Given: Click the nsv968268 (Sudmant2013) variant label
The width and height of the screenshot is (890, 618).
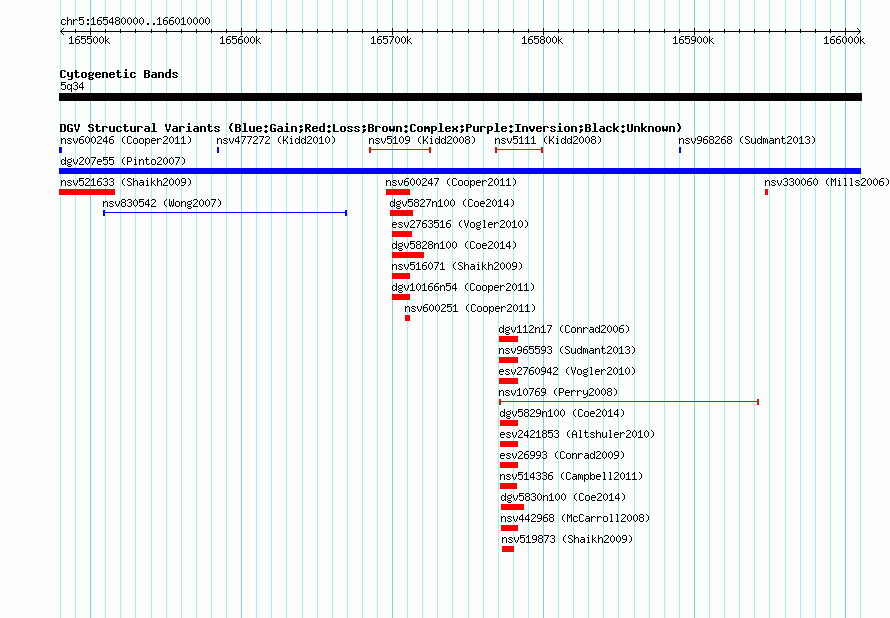Looking at the screenshot, I should [747, 140].
